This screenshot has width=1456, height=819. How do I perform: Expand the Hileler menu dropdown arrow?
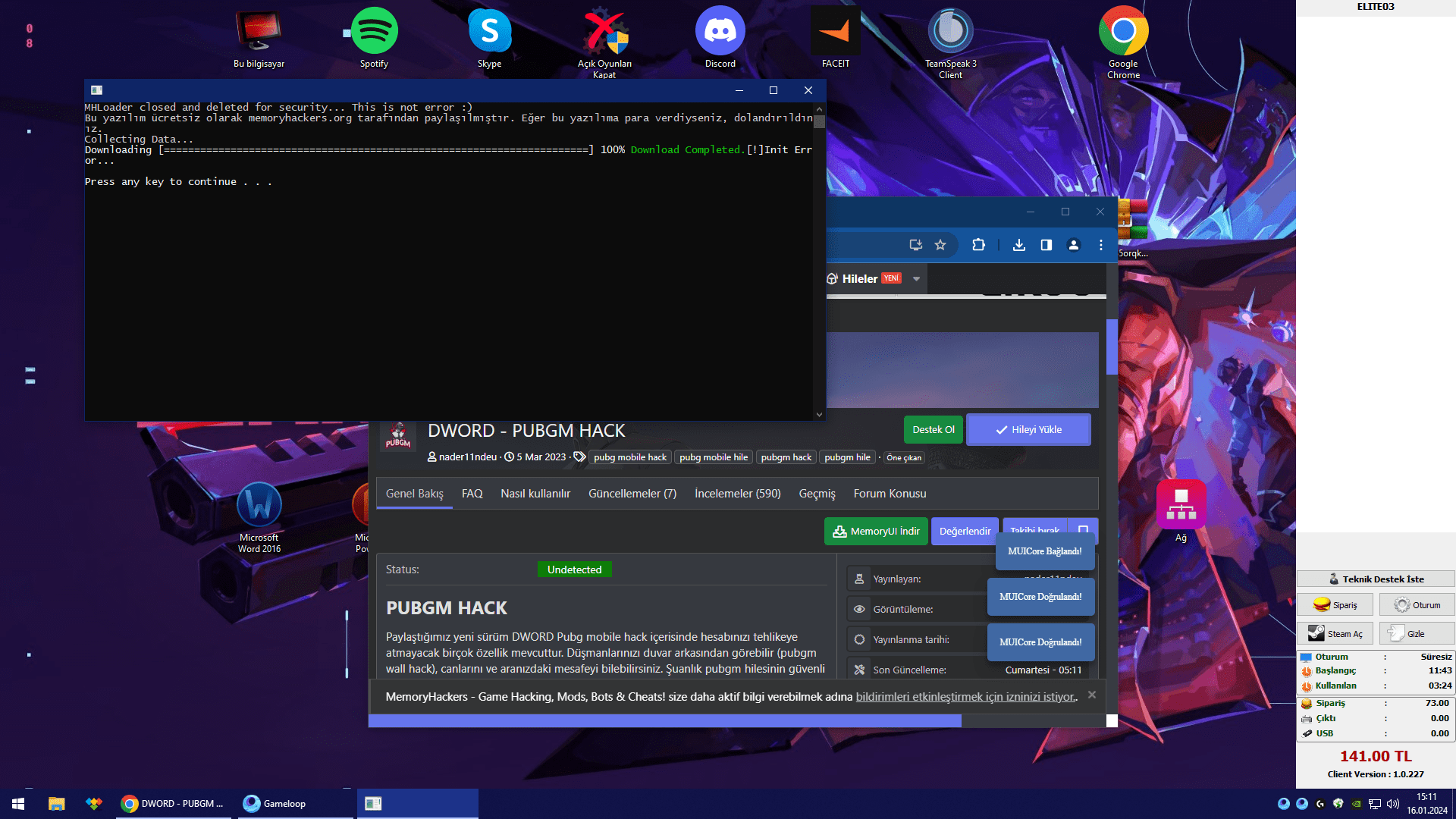[916, 279]
